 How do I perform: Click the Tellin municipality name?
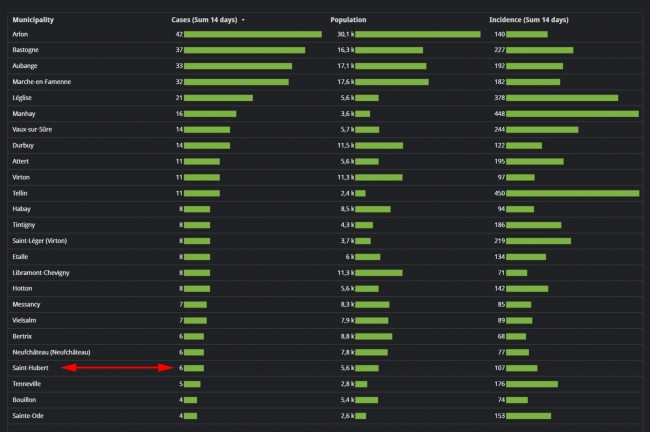pyautogui.click(x=19, y=193)
